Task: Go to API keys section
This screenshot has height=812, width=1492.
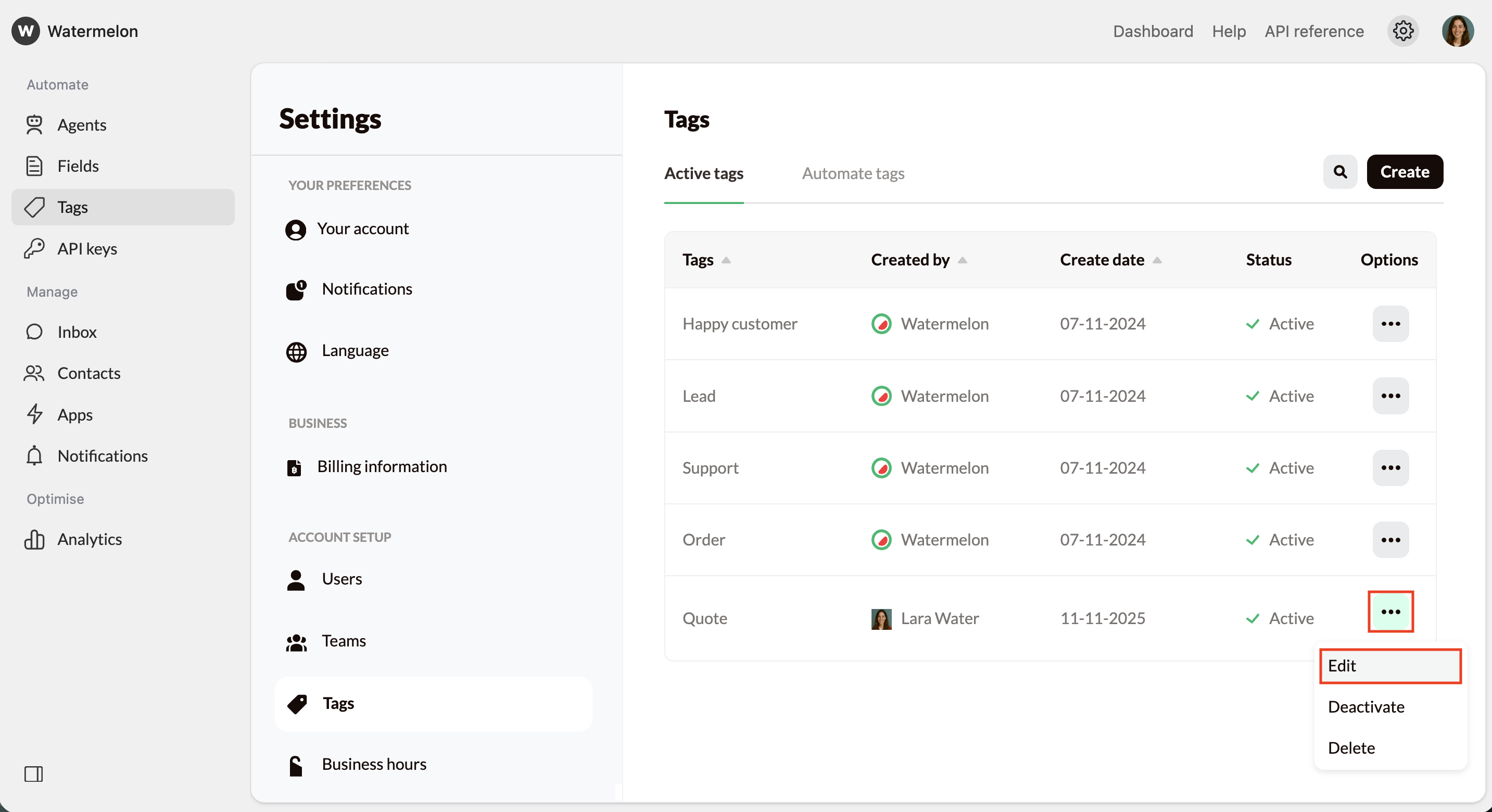Action: click(x=87, y=248)
